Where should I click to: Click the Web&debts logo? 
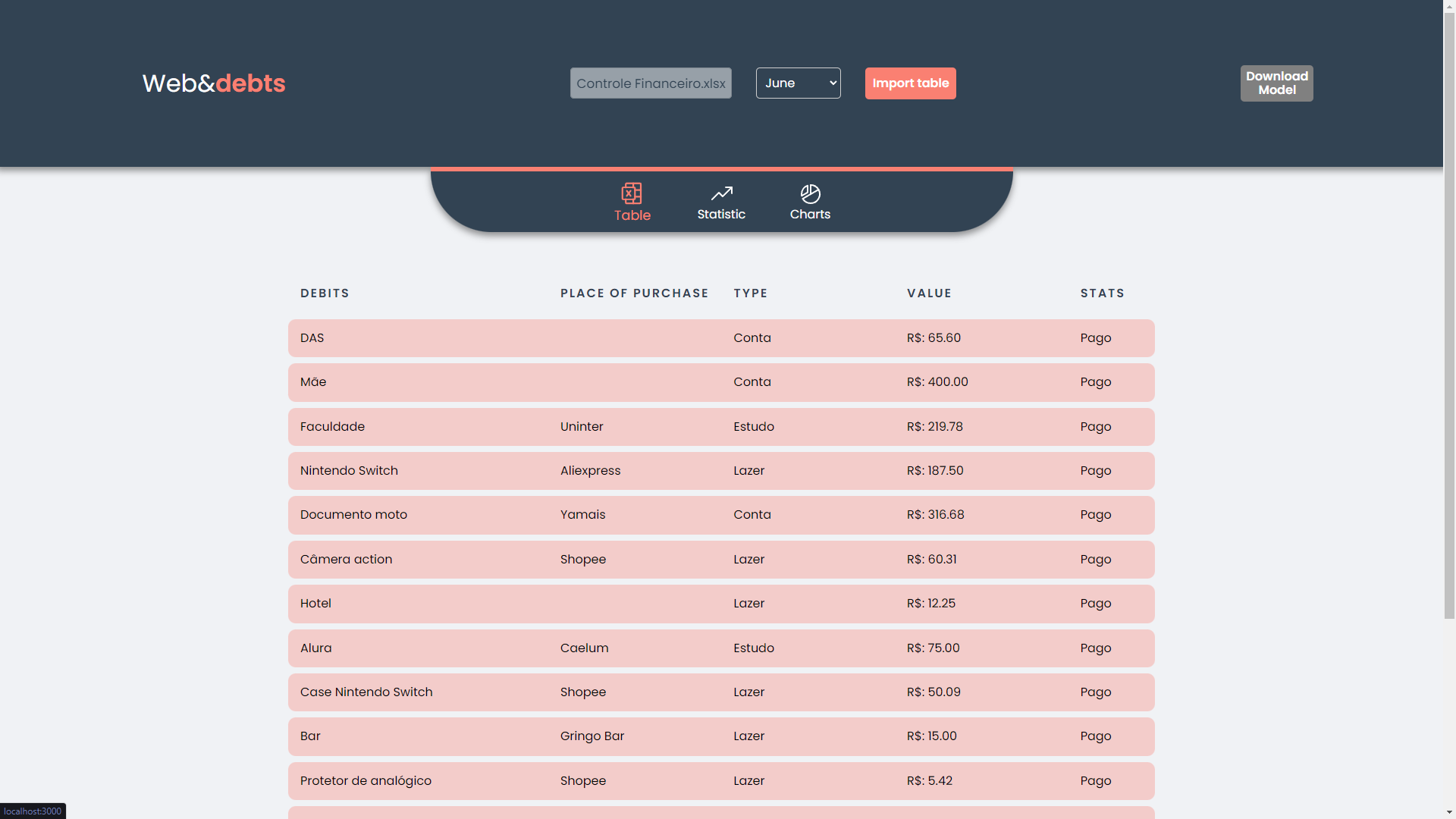[213, 83]
